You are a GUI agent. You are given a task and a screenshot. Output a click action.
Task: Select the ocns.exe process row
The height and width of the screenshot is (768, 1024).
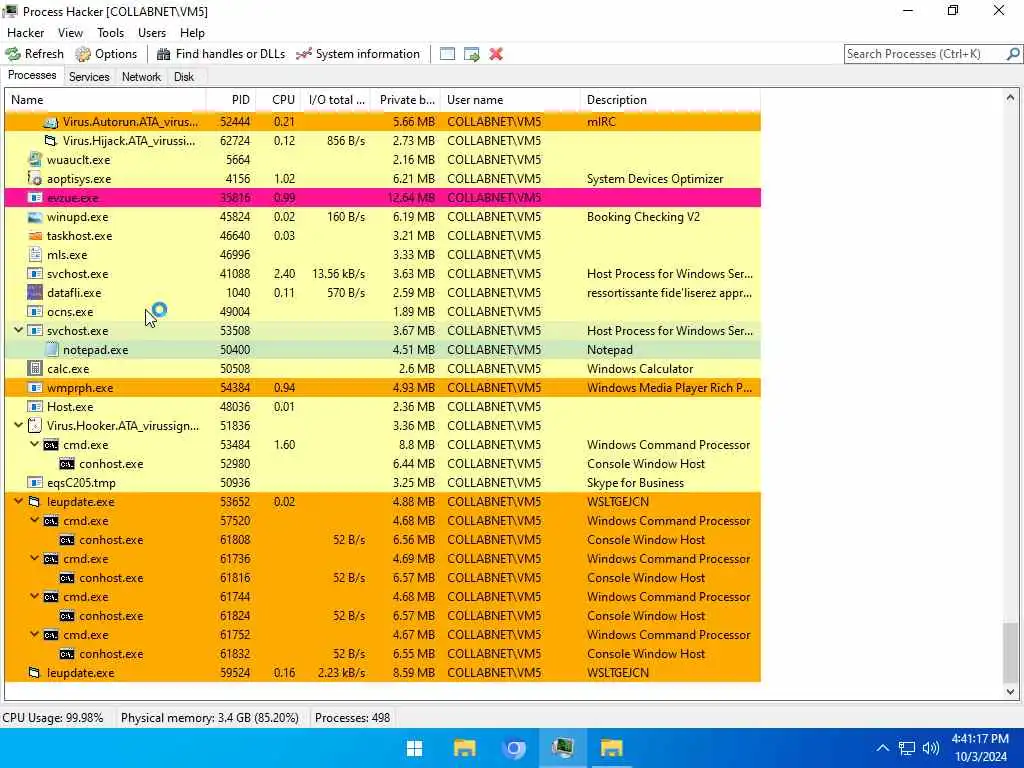[x=383, y=312]
